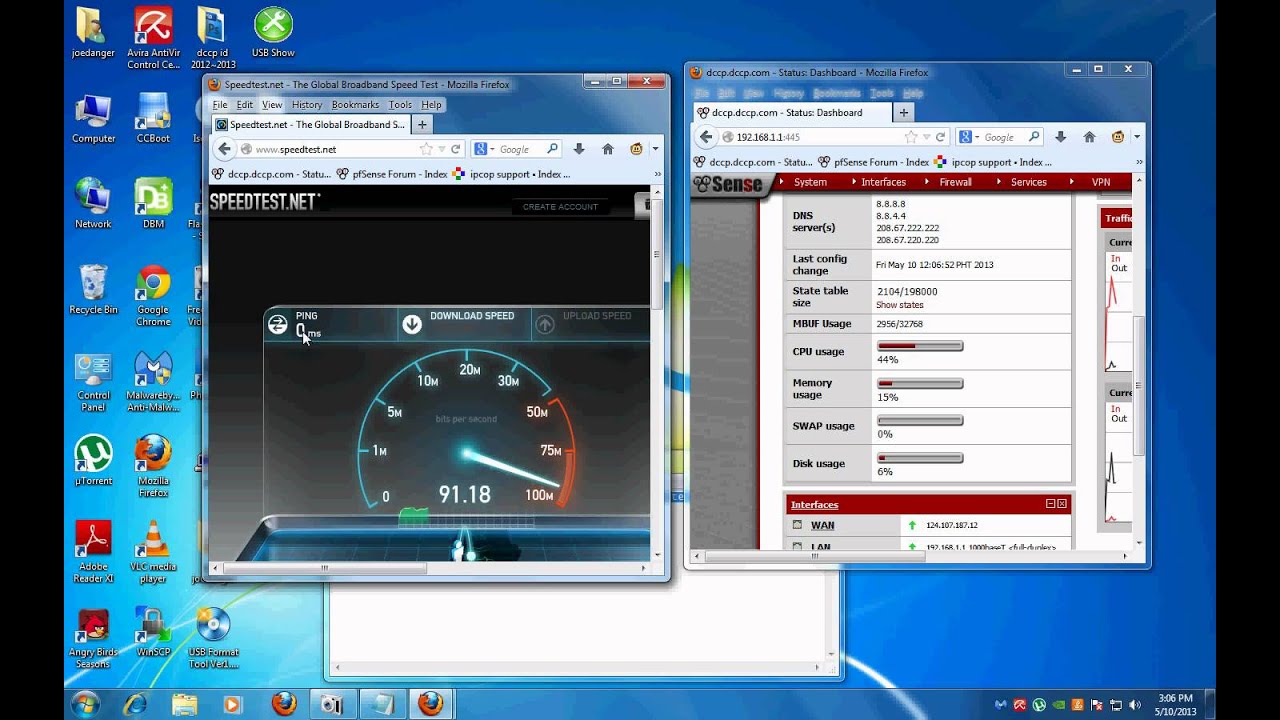Screen dimensions: 1280x720
Task: Open Malwarebytes Anti-Malware desktop icon
Action: (153, 382)
